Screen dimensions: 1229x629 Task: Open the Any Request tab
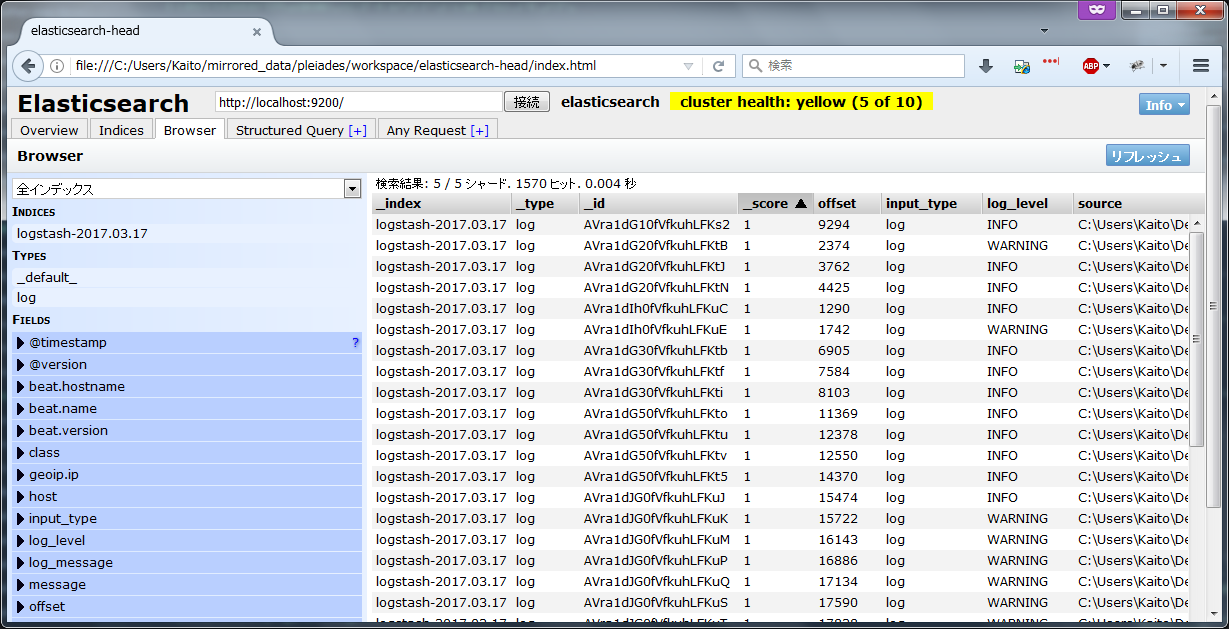(437, 130)
